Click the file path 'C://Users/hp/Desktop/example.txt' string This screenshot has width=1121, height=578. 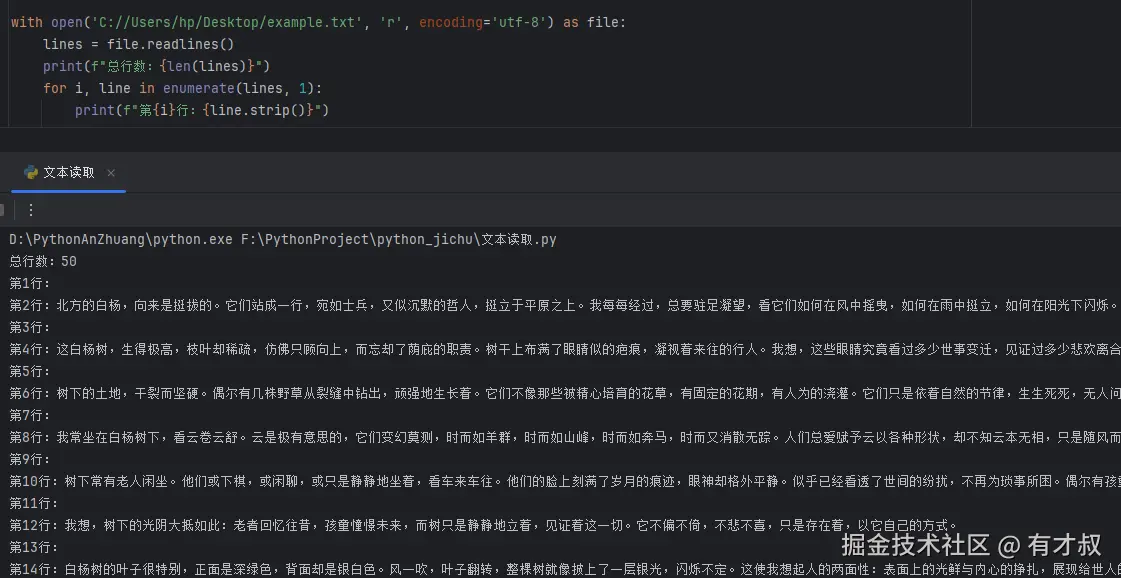(227, 22)
